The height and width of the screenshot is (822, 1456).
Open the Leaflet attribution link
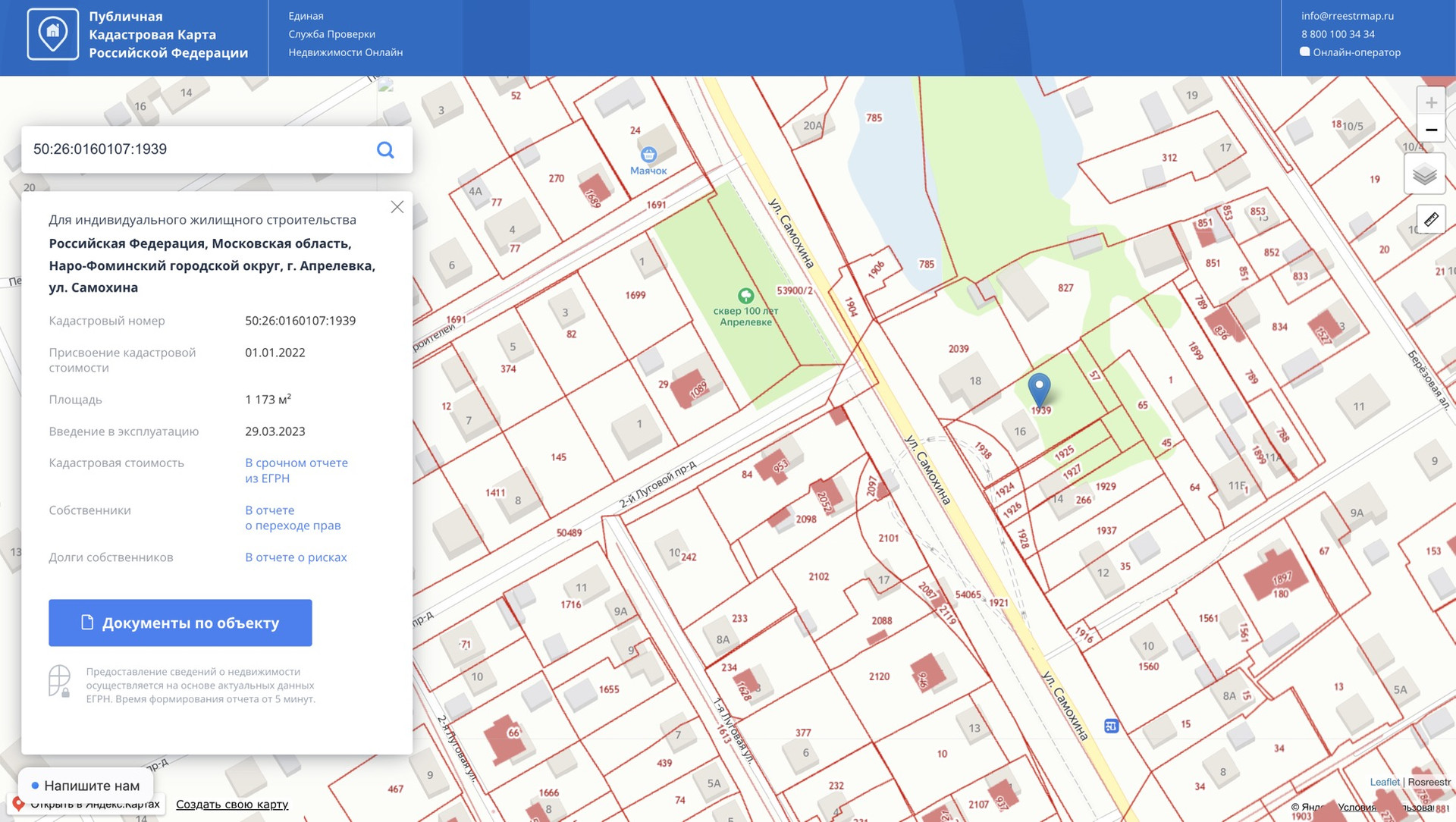coord(1384,782)
